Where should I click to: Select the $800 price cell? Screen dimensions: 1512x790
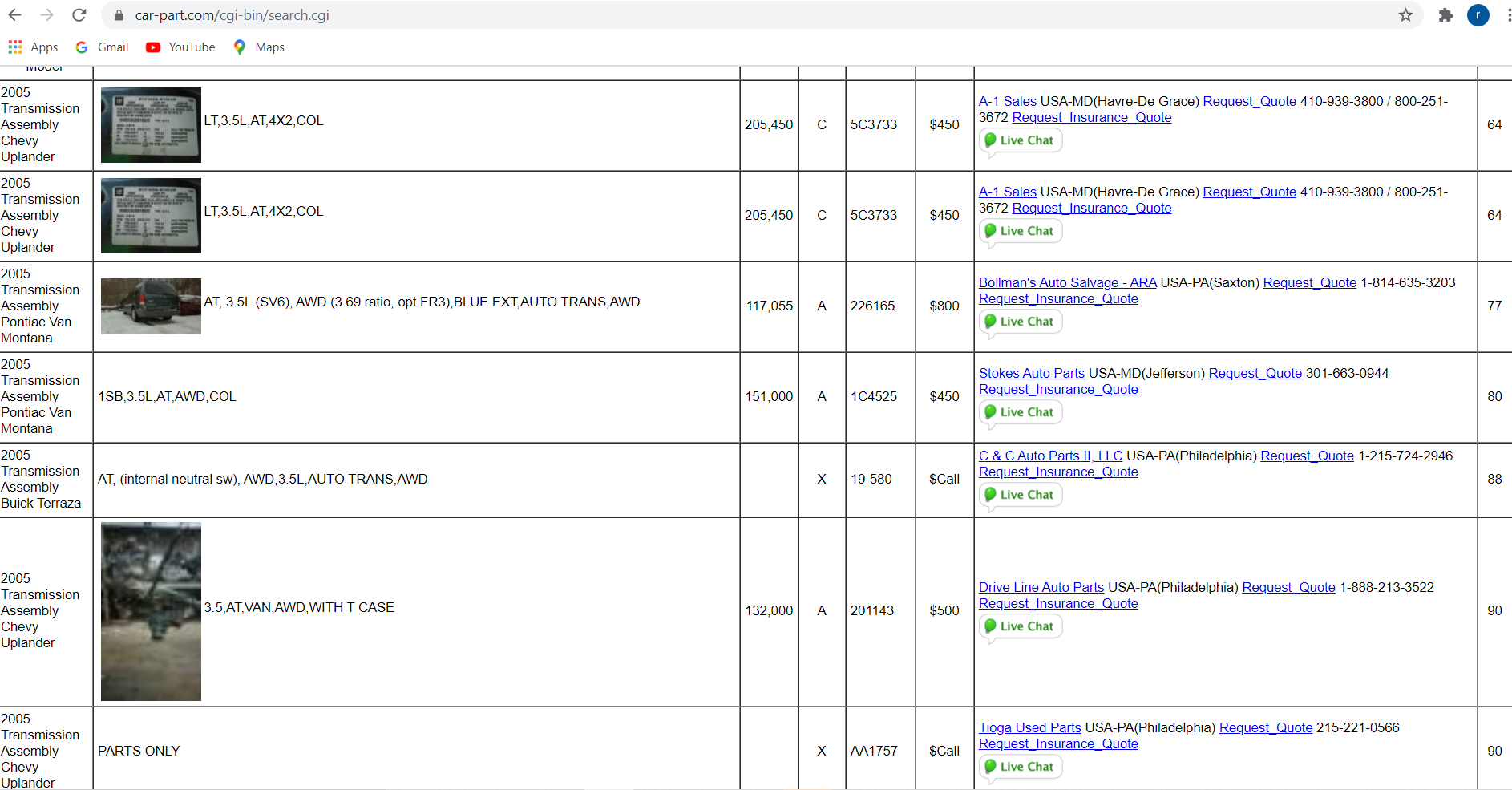(x=944, y=306)
